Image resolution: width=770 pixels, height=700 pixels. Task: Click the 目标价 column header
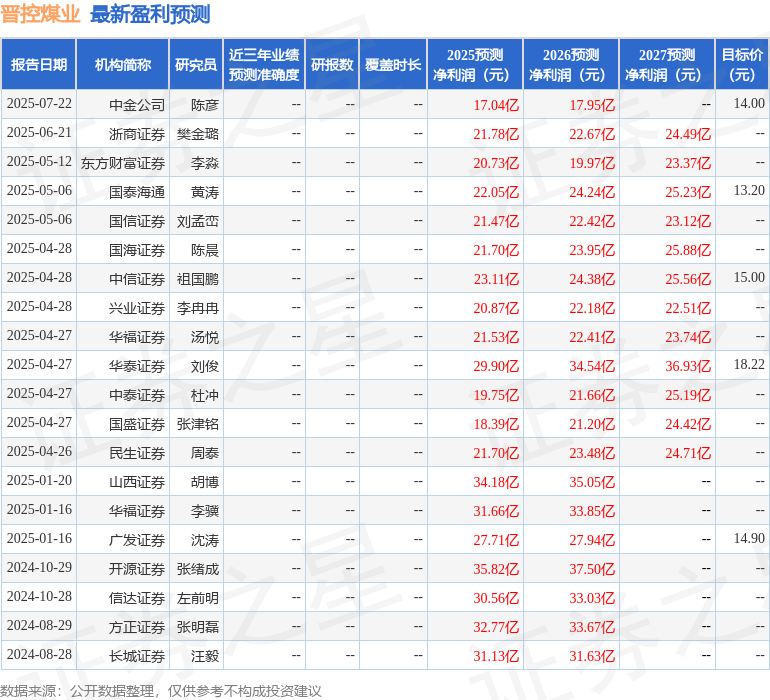[x=742, y=64]
